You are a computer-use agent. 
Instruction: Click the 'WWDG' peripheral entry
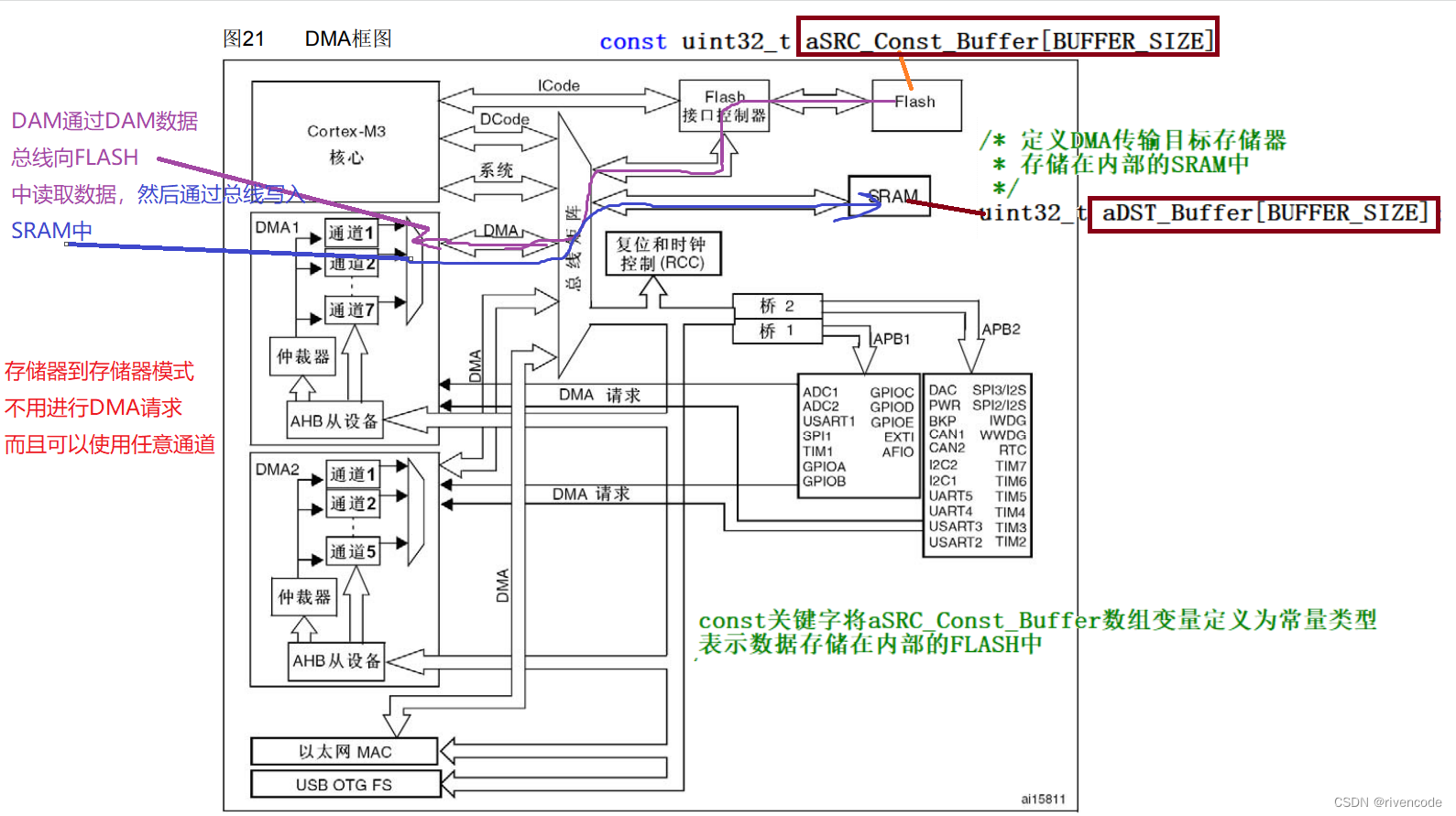point(1002,435)
